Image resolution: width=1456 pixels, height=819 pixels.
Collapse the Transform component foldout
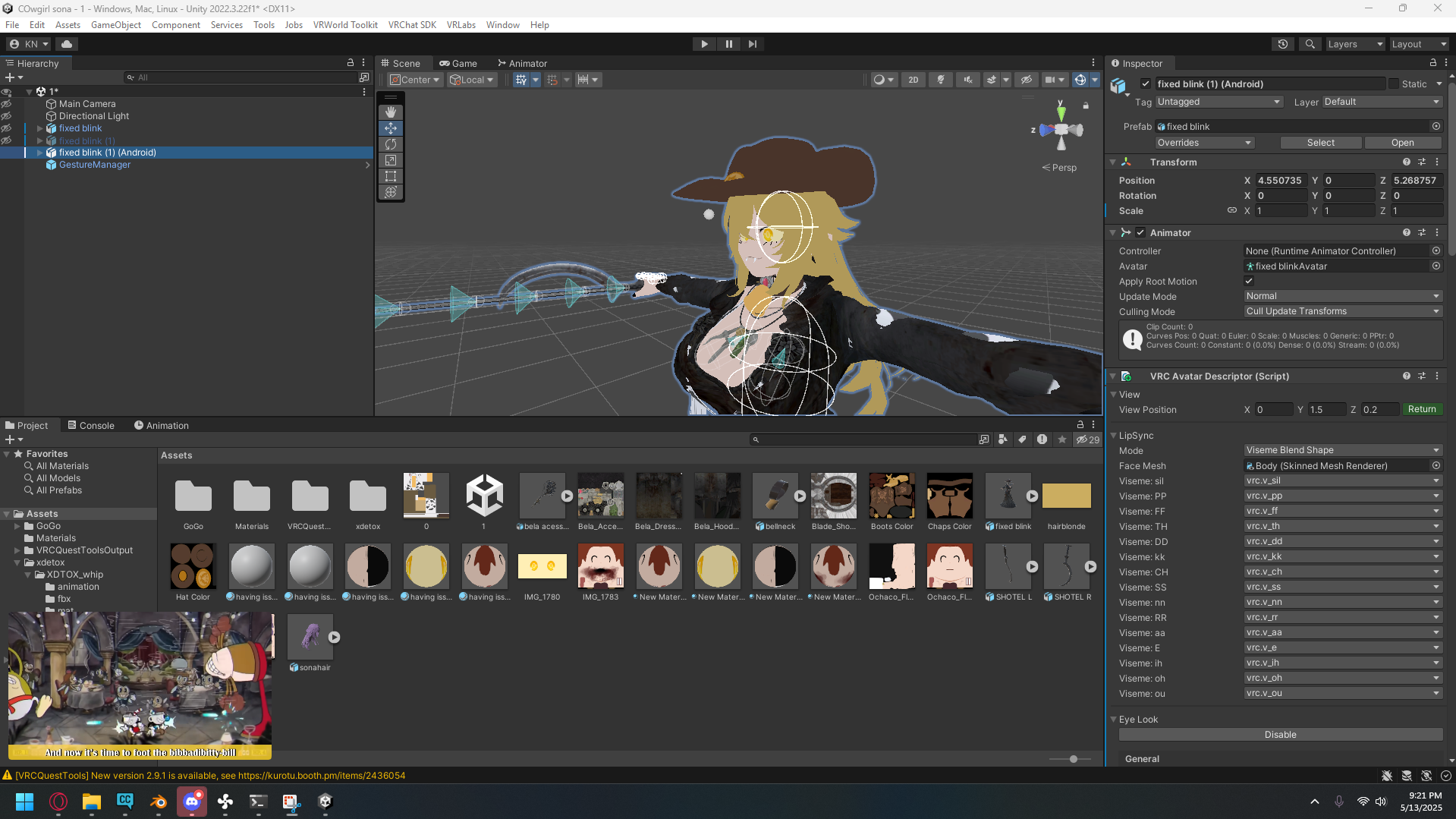pos(1113,162)
